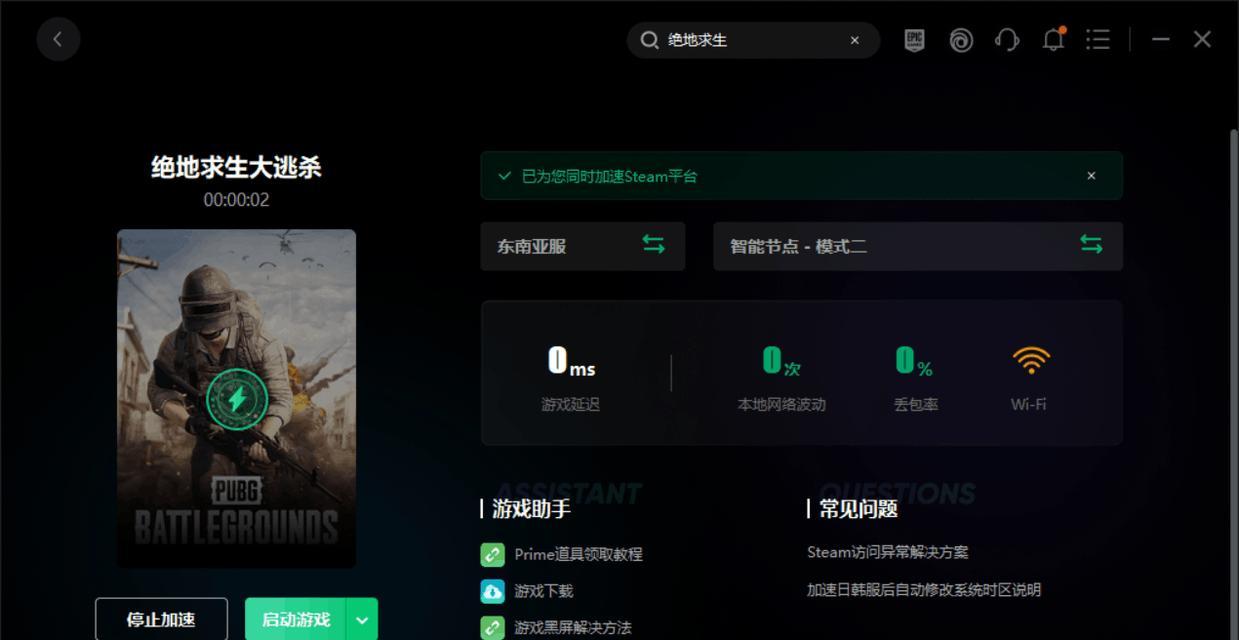This screenshot has width=1239, height=640.
Task: Click the green lightning acceleration badge
Action: (x=237, y=400)
